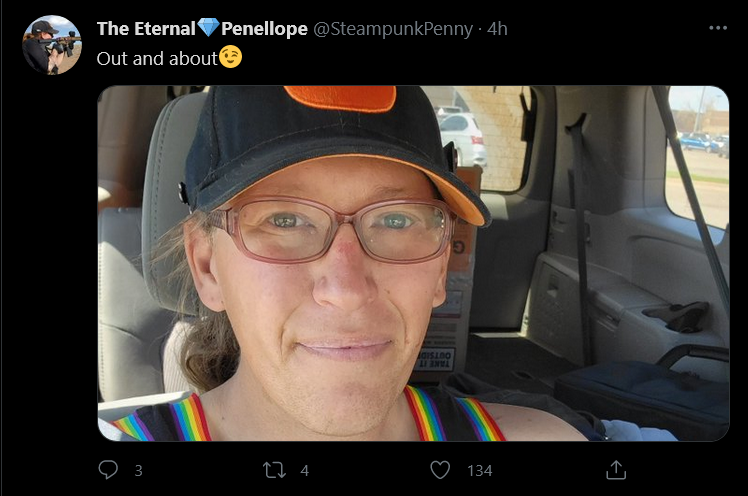
Task: Retweet using the arrows icon
Action: point(274,470)
